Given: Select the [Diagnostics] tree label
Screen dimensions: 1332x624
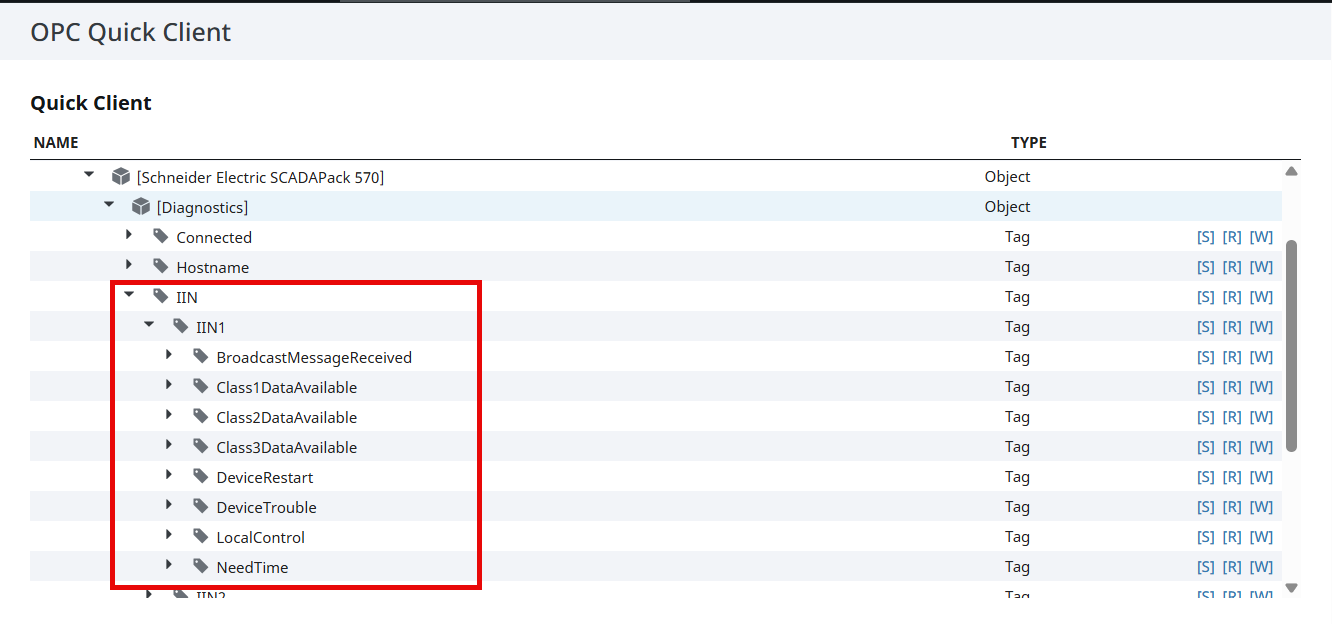Looking at the screenshot, I should (x=202, y=207).
